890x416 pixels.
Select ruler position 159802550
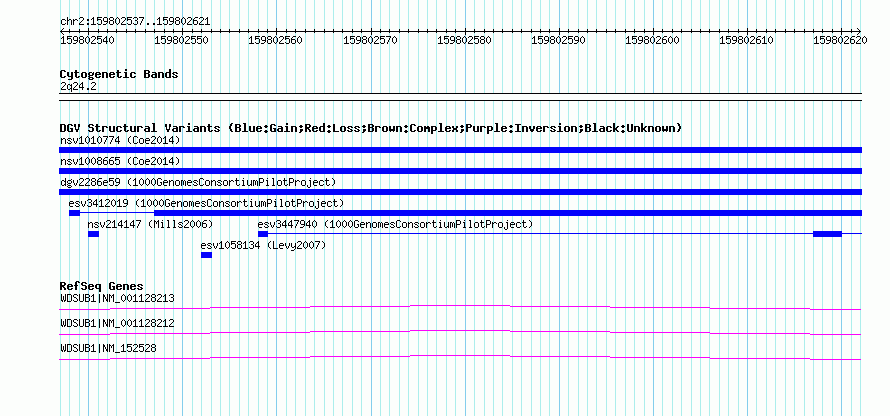[x=181, y=40]
